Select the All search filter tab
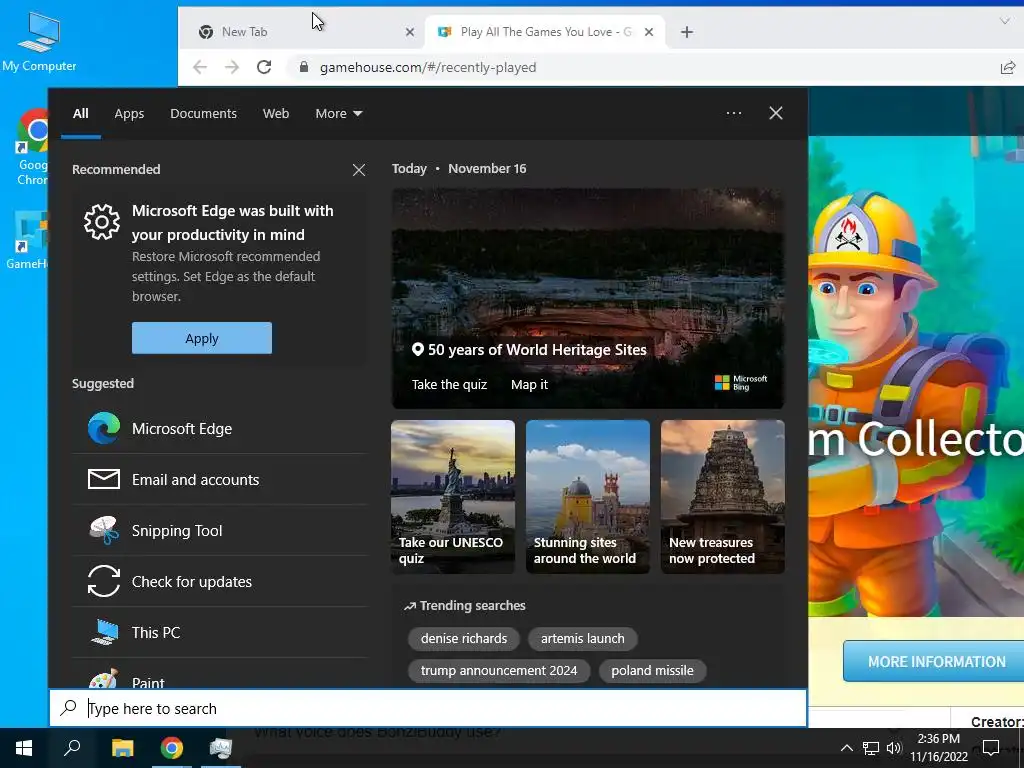The height and width of the screenshot is (768, 1024). (80, 114)
